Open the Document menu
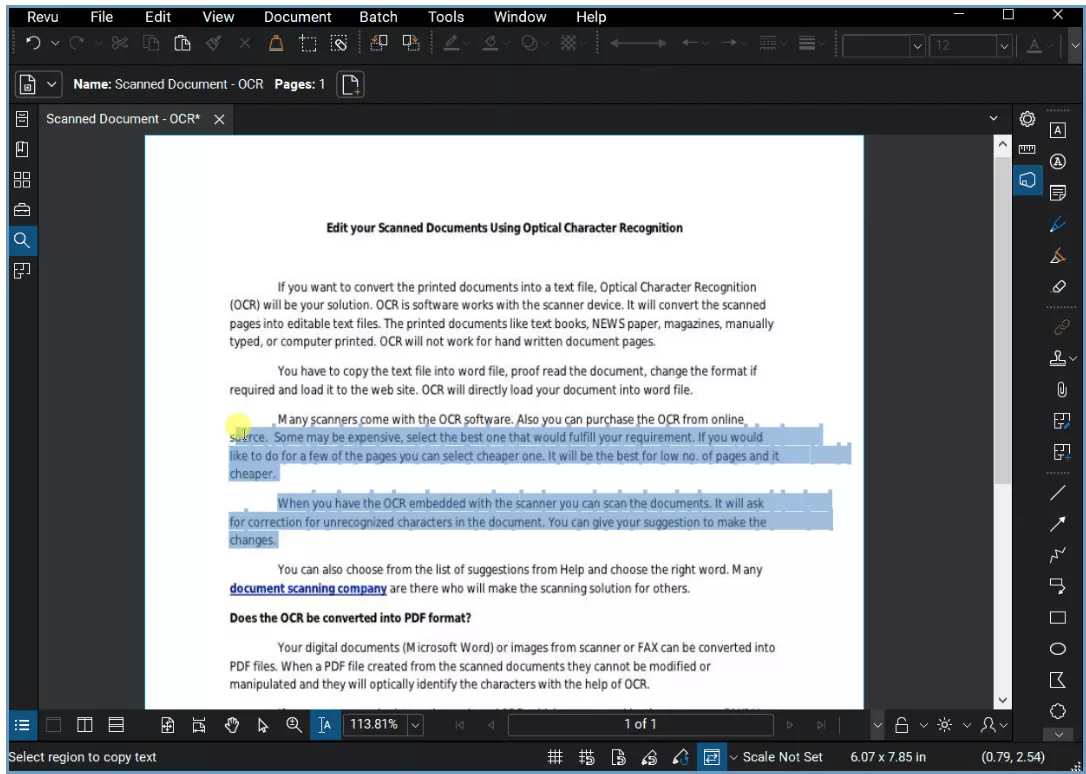1086x774 pixels. (297, 16)
